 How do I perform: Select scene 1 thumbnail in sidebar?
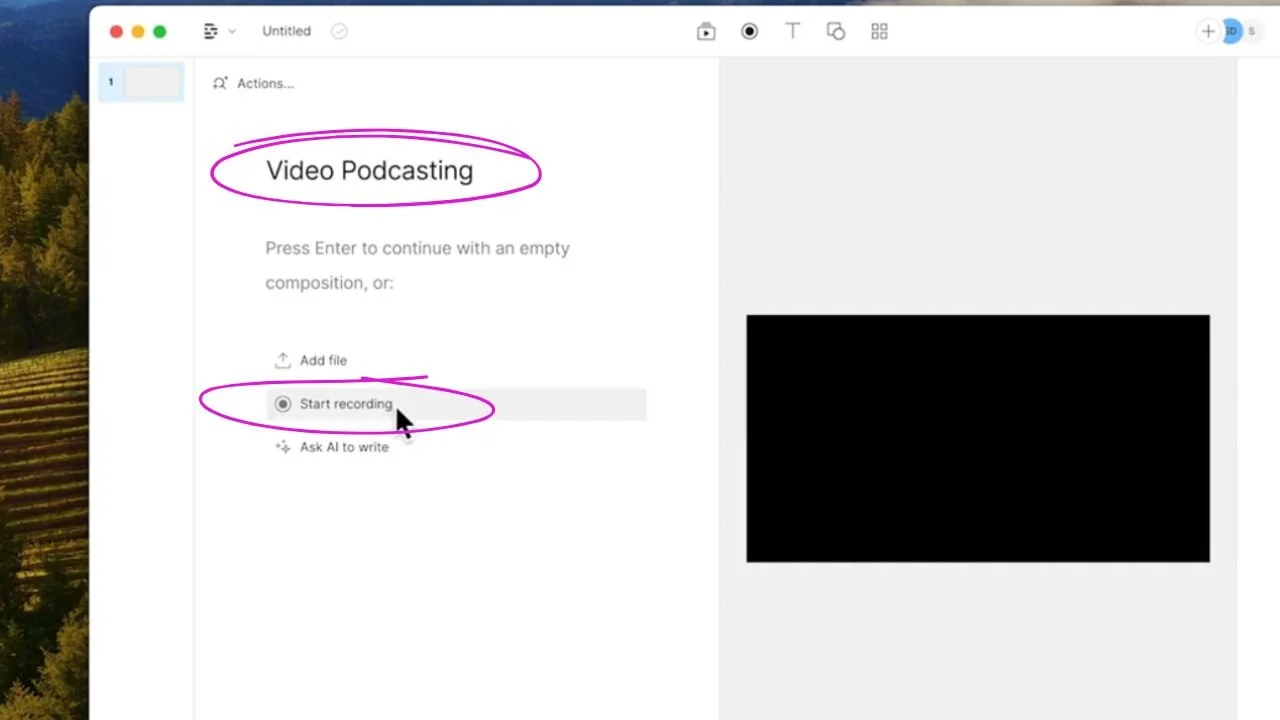[142, 82]
